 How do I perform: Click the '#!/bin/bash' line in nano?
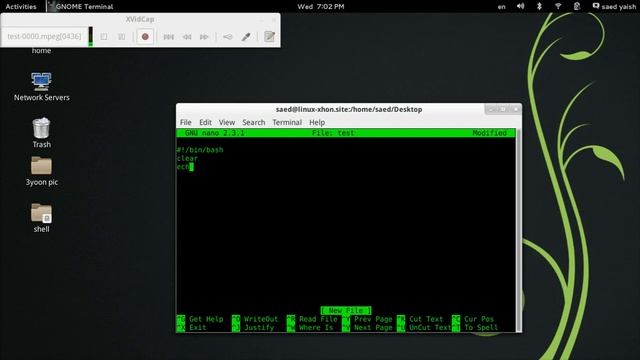pyautogui.click(x=200, y=150)
